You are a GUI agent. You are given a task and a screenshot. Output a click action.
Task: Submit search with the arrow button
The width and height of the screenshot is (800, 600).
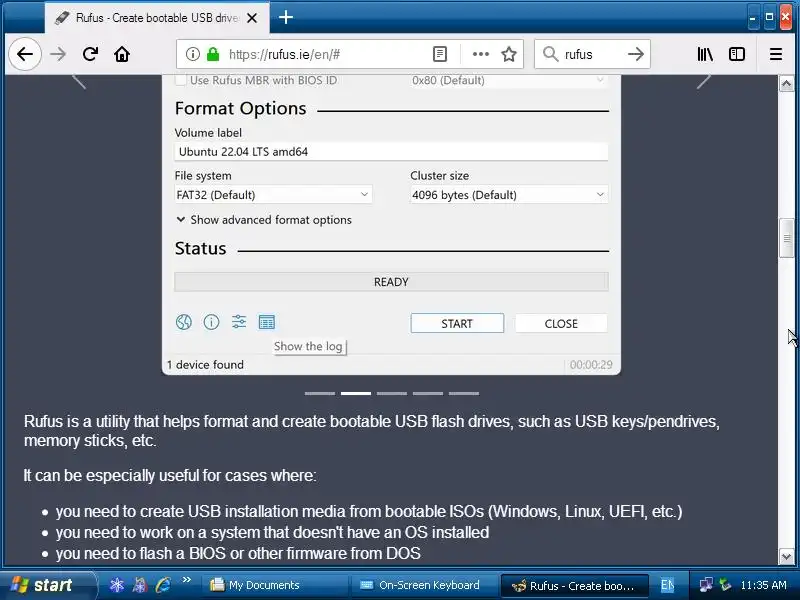[635, 54]
